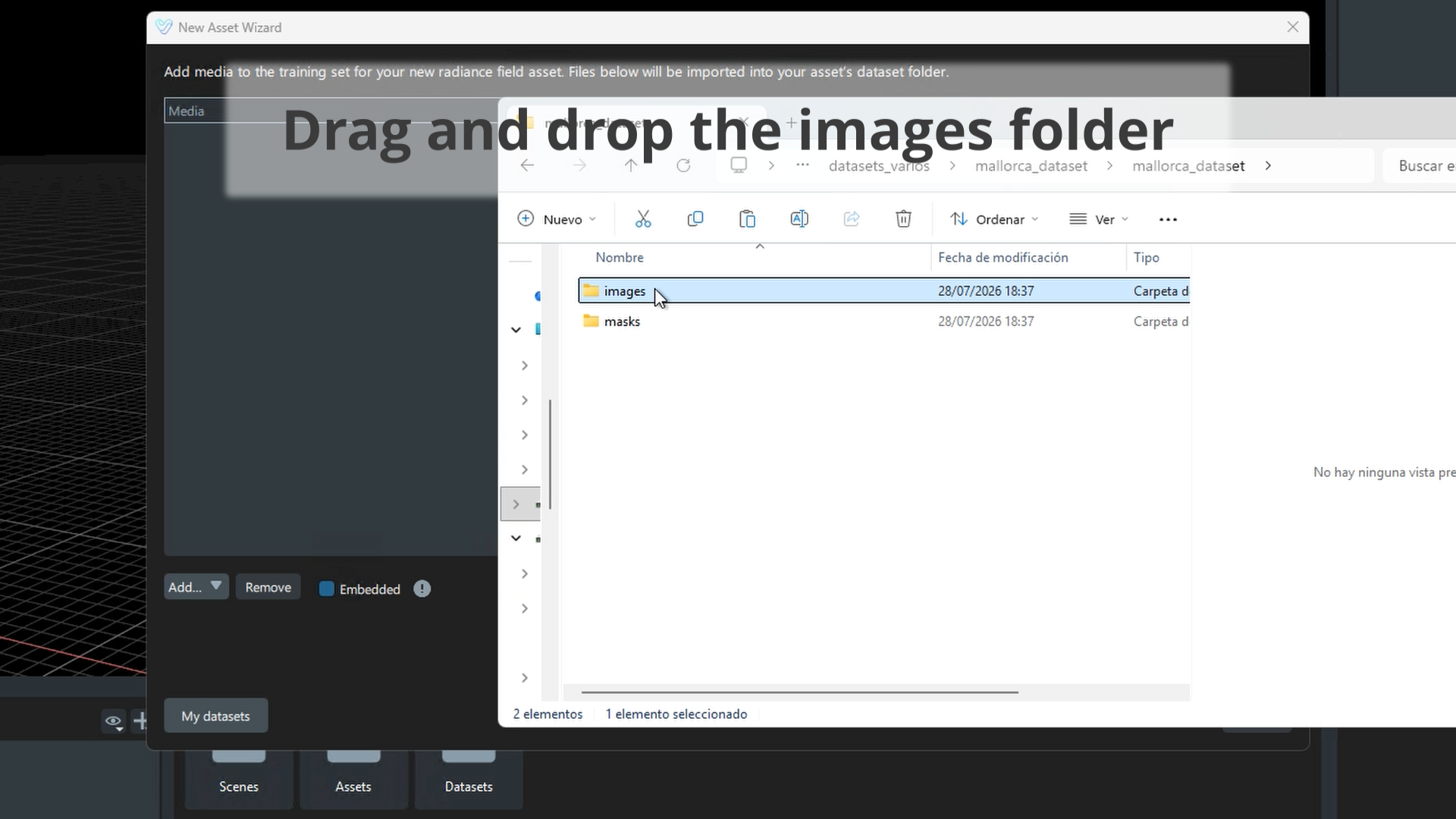Click the Explorer search box
The width and height of the screenshot is (1456, 819).
[1418, 165]
